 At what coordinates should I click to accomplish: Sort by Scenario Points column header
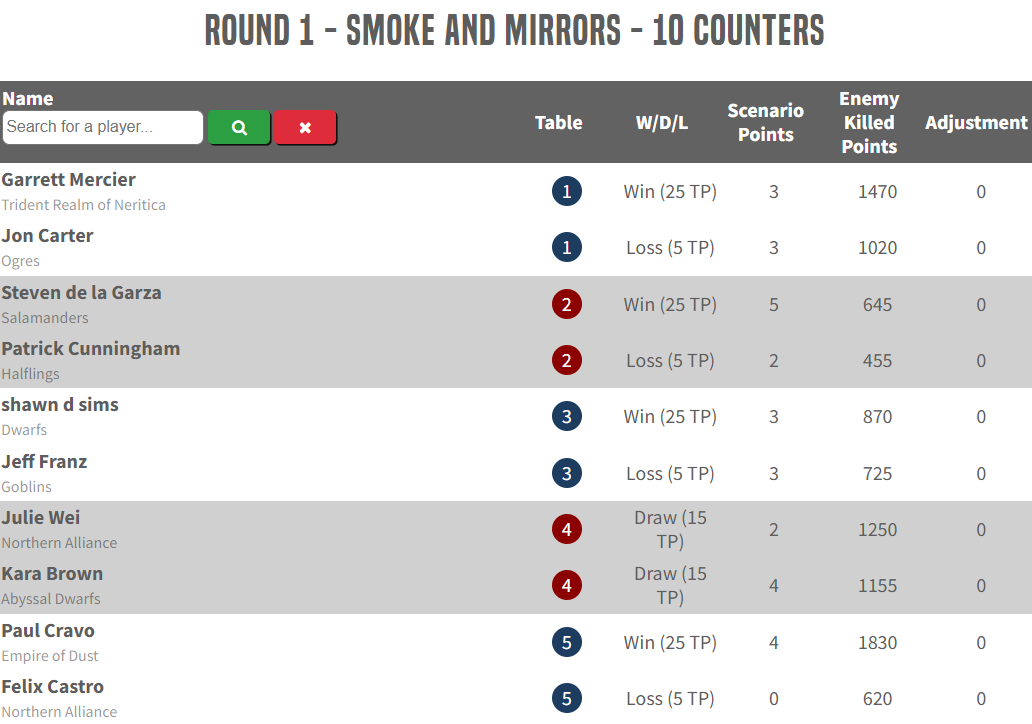click(x=765, y=122)
